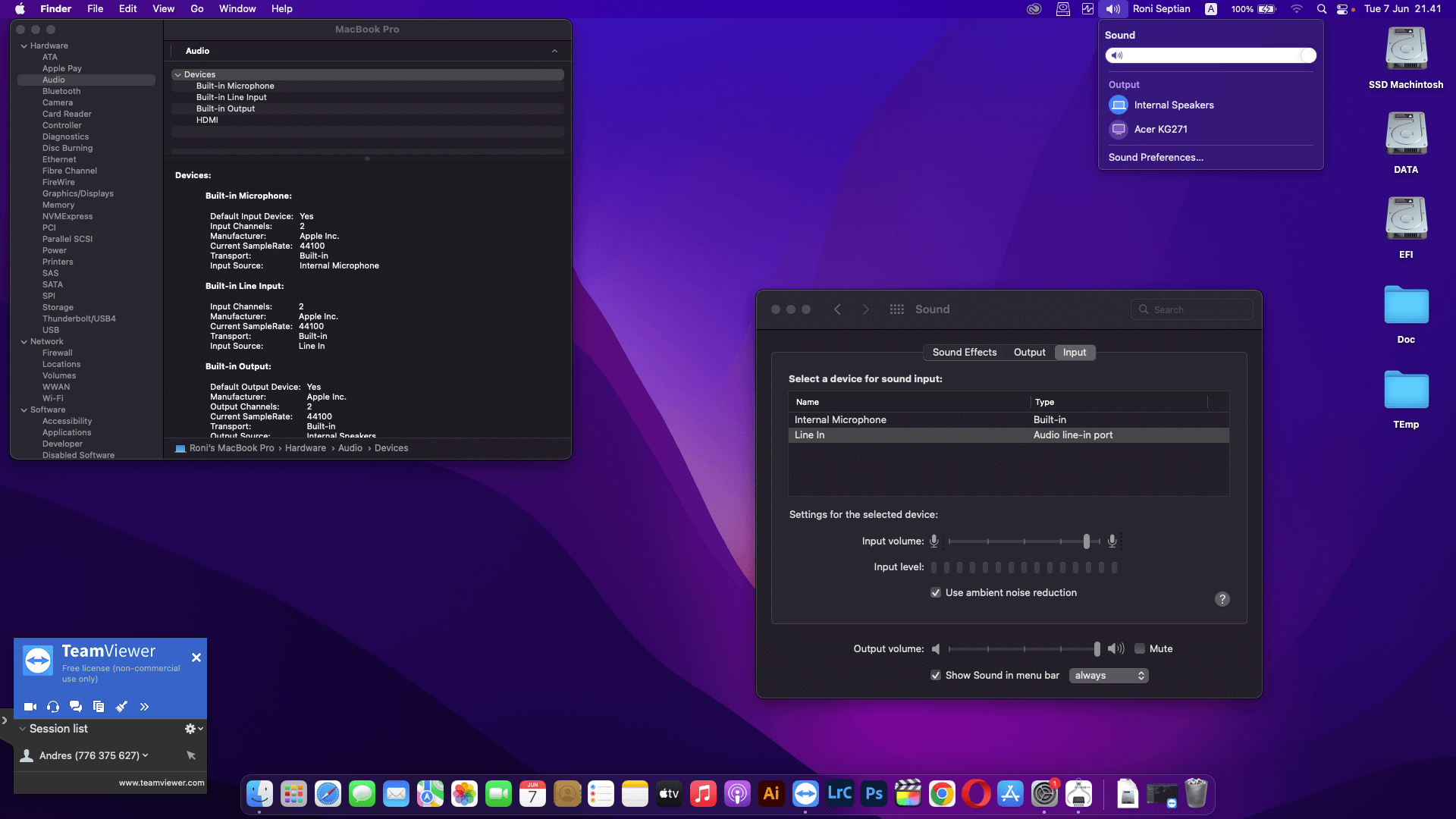Screen dimensions: 1456x819
Task: Collapse the Devices disclosure row
Action: [x=178, y=75]
